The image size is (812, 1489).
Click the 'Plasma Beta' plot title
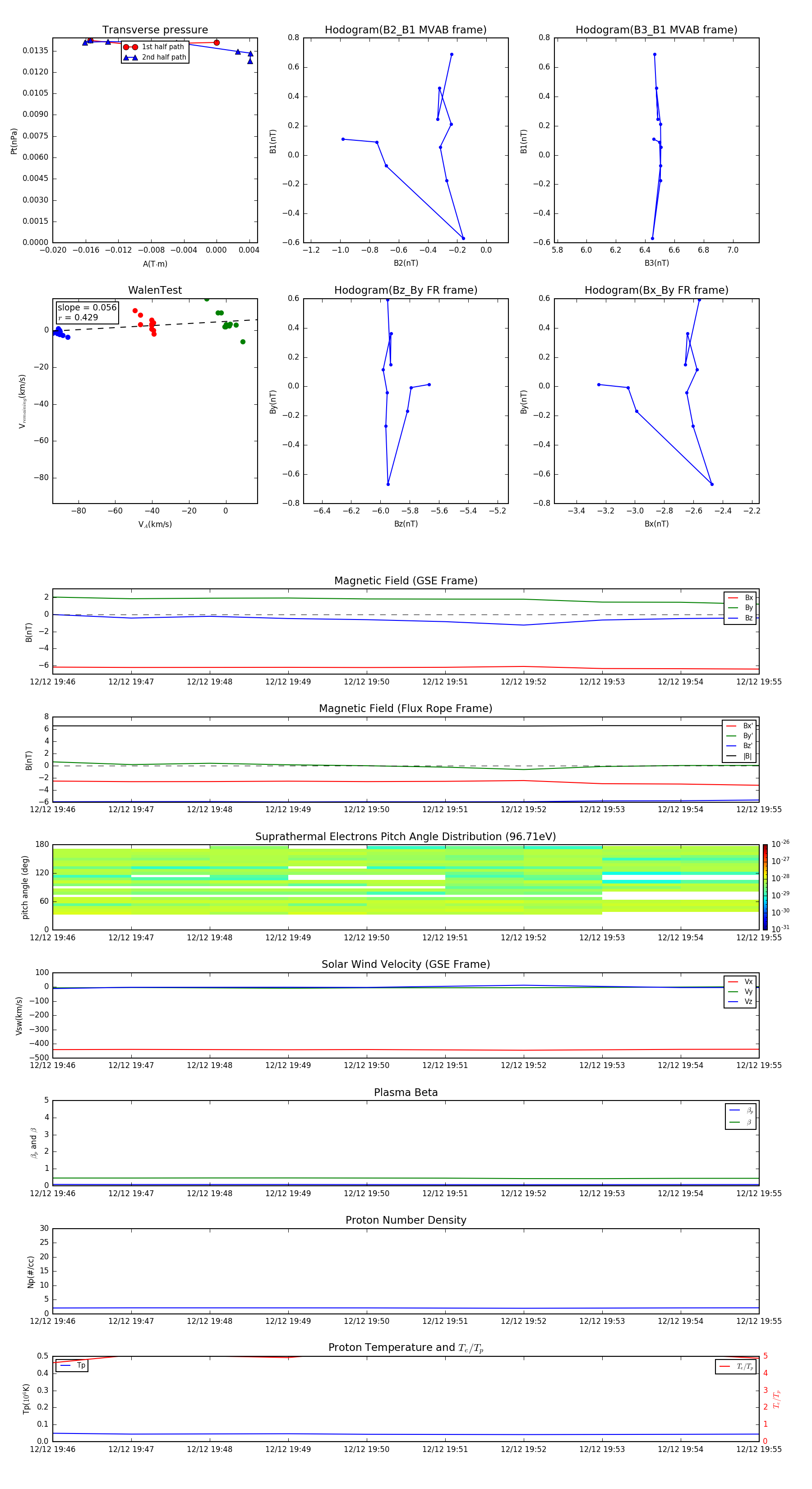[x=406, y=1093]
